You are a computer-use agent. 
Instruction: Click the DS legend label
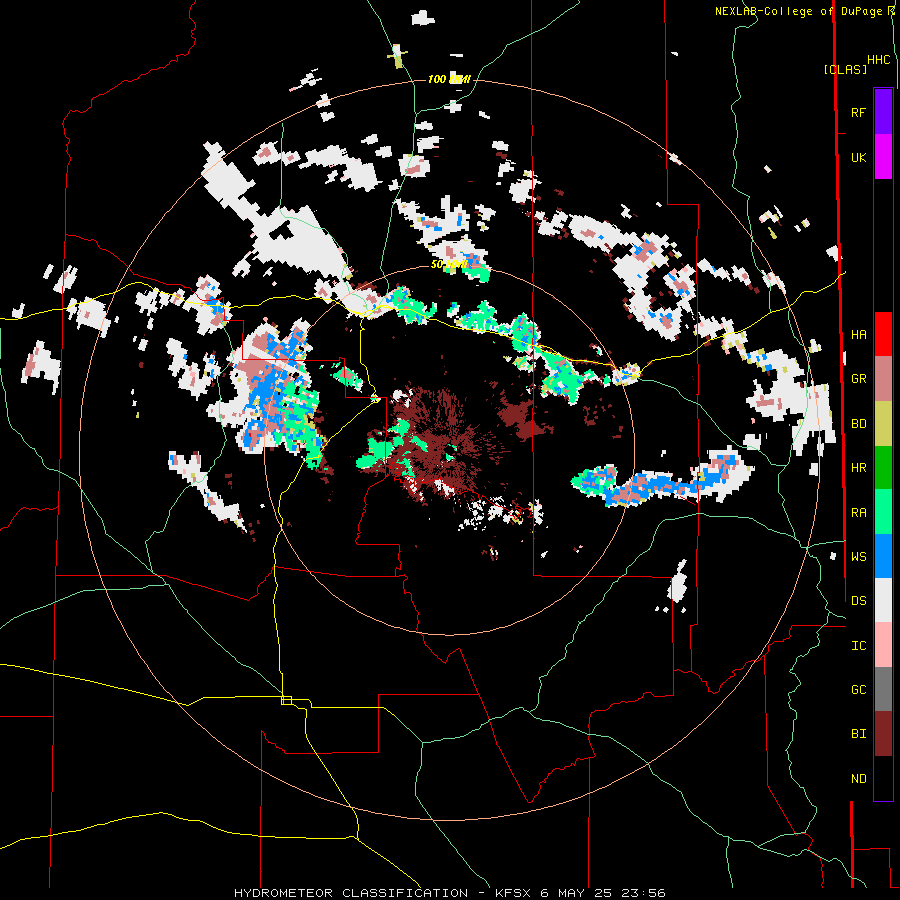858,601
